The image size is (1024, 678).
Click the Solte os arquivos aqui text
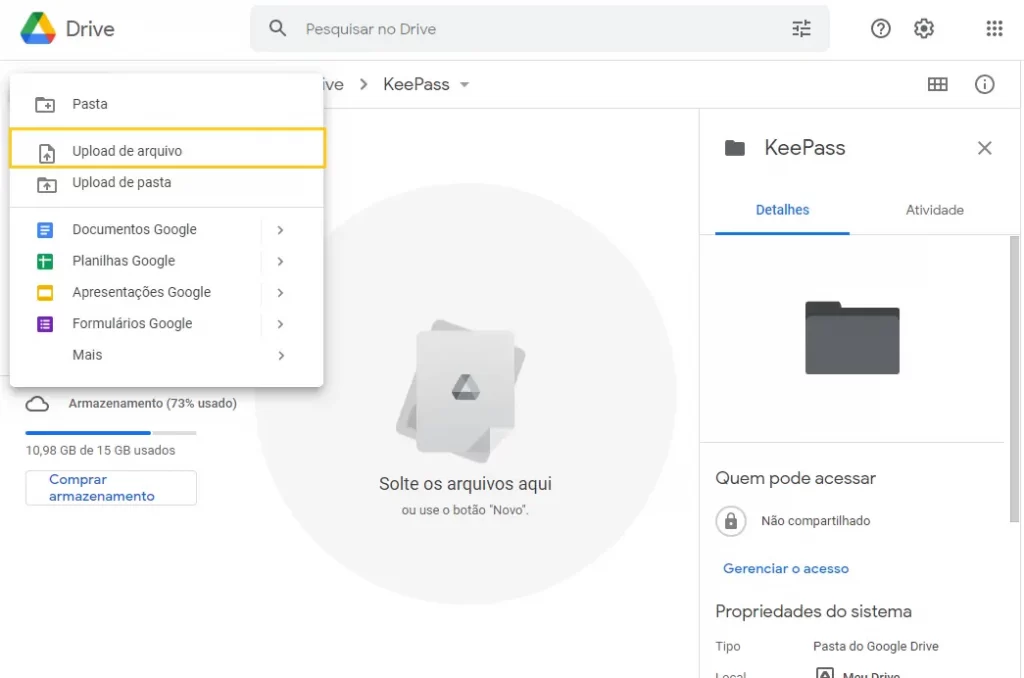pyautogui.click(x=465, y=484)
